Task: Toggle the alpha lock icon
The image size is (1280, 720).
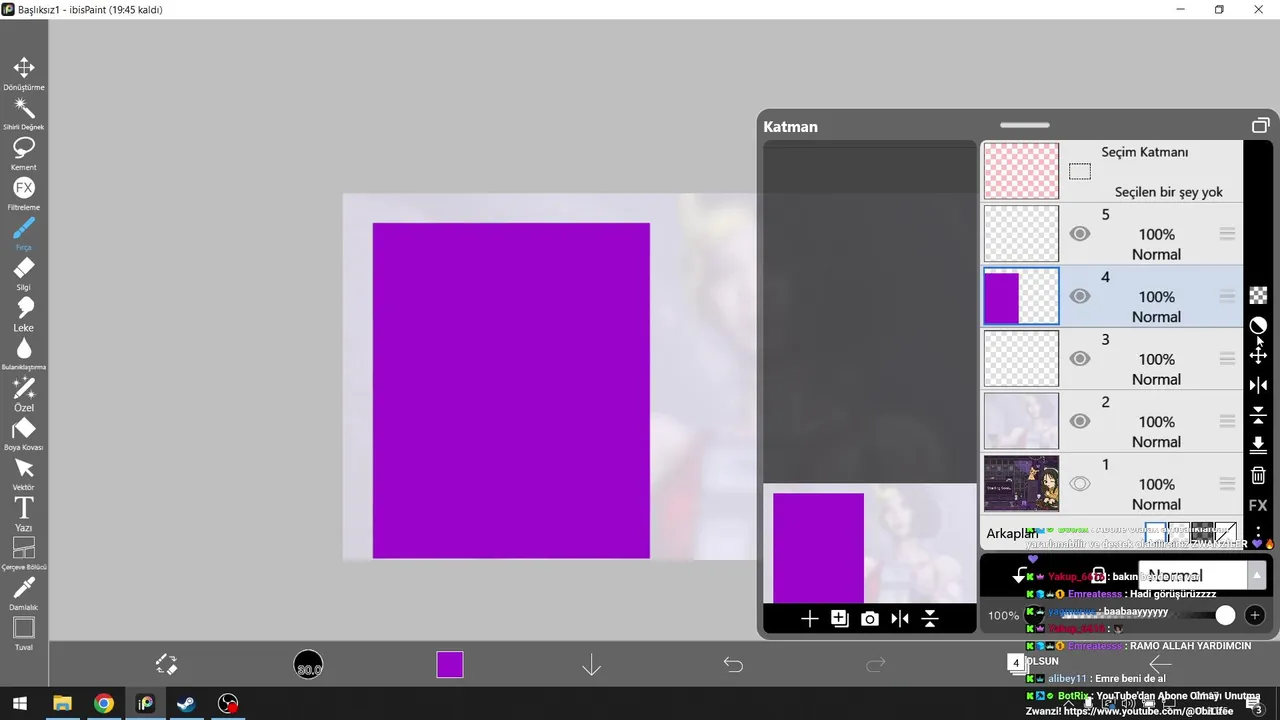Action: pos(1098,575)
